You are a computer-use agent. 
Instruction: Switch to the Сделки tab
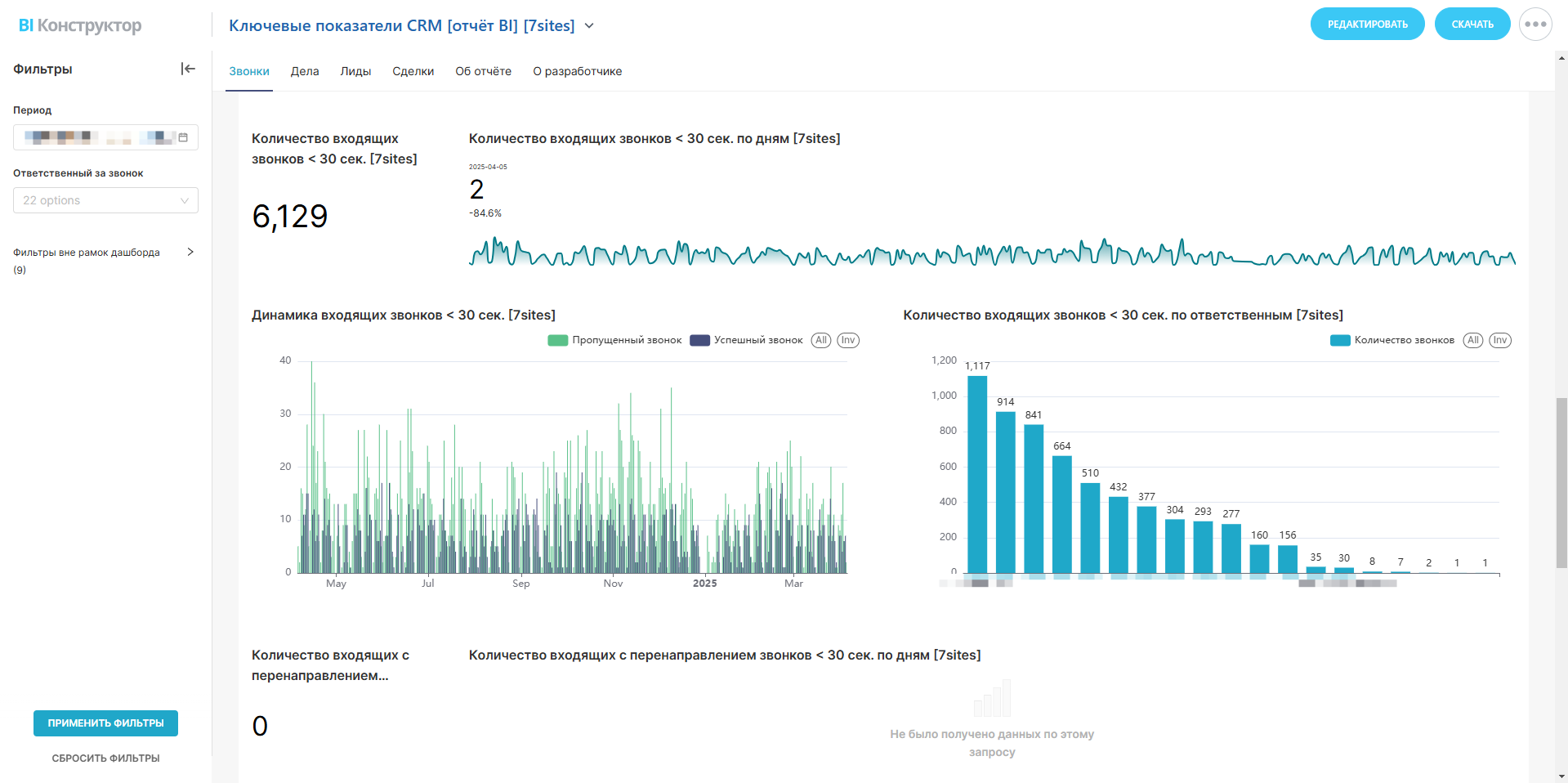(413, 71)
